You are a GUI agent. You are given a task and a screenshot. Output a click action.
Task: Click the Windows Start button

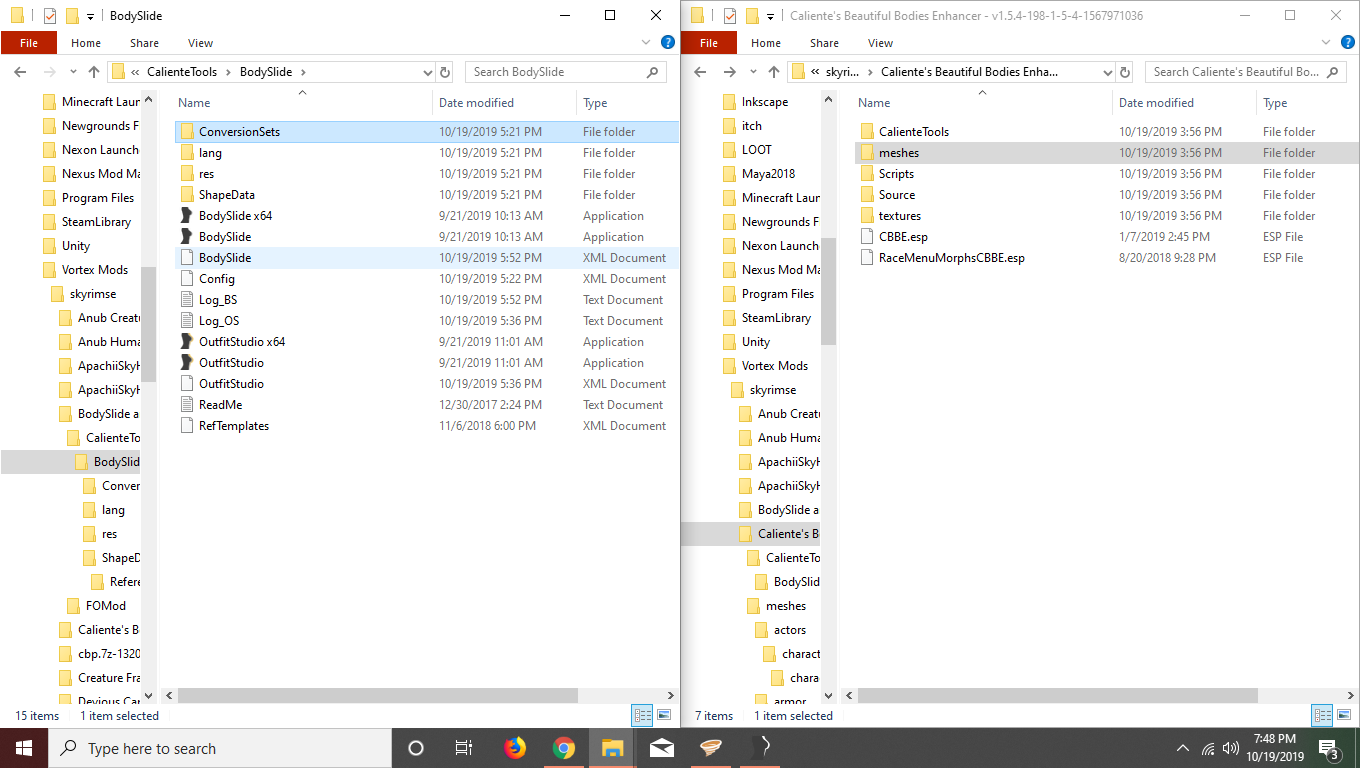tap(24, 748)
